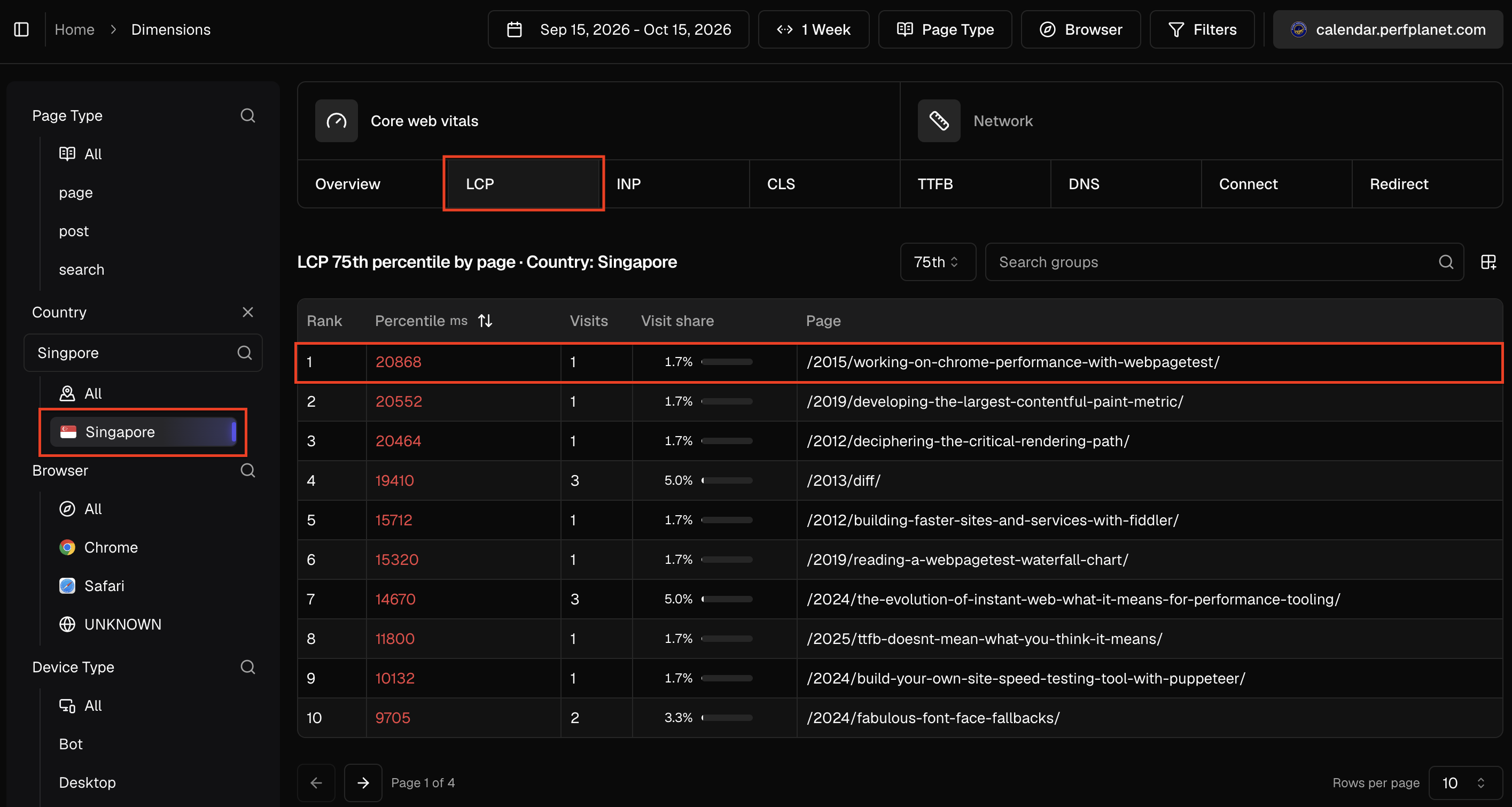
Task: Open the Rows per page selector
Action: click(x=1465, y=782)
